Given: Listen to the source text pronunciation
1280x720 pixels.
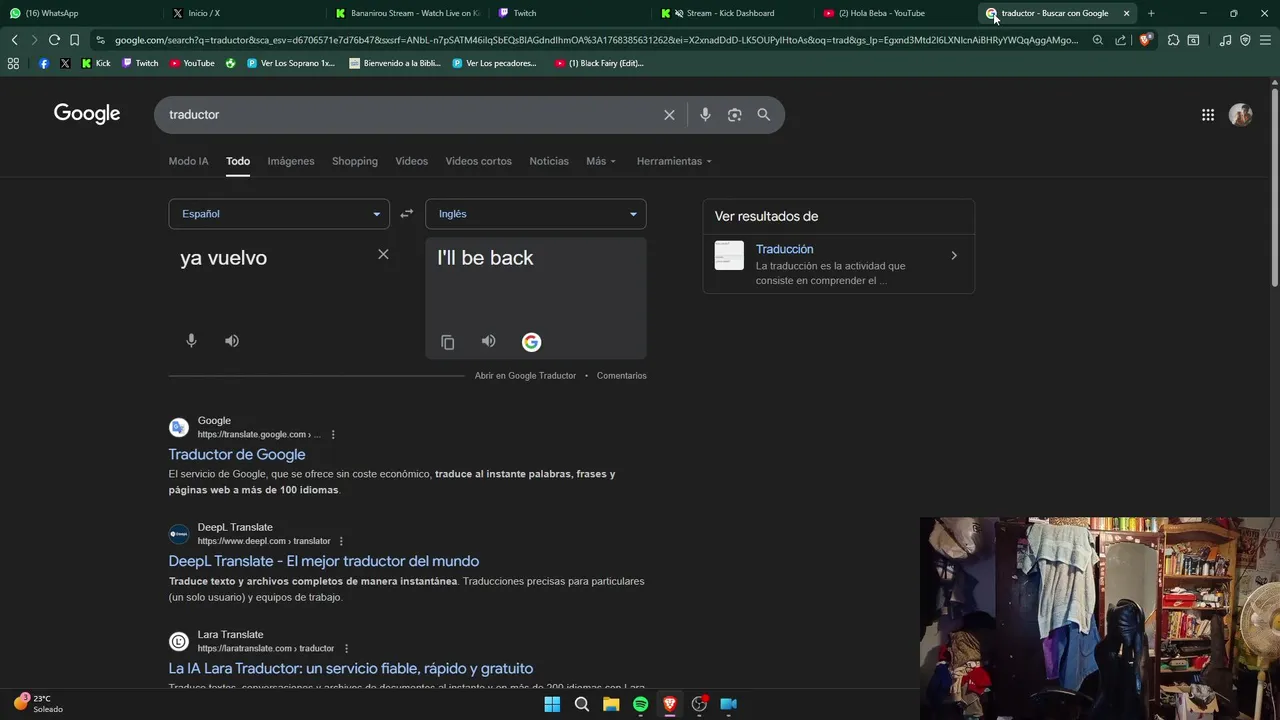Looking at the screenshot, I should point(232,341).
